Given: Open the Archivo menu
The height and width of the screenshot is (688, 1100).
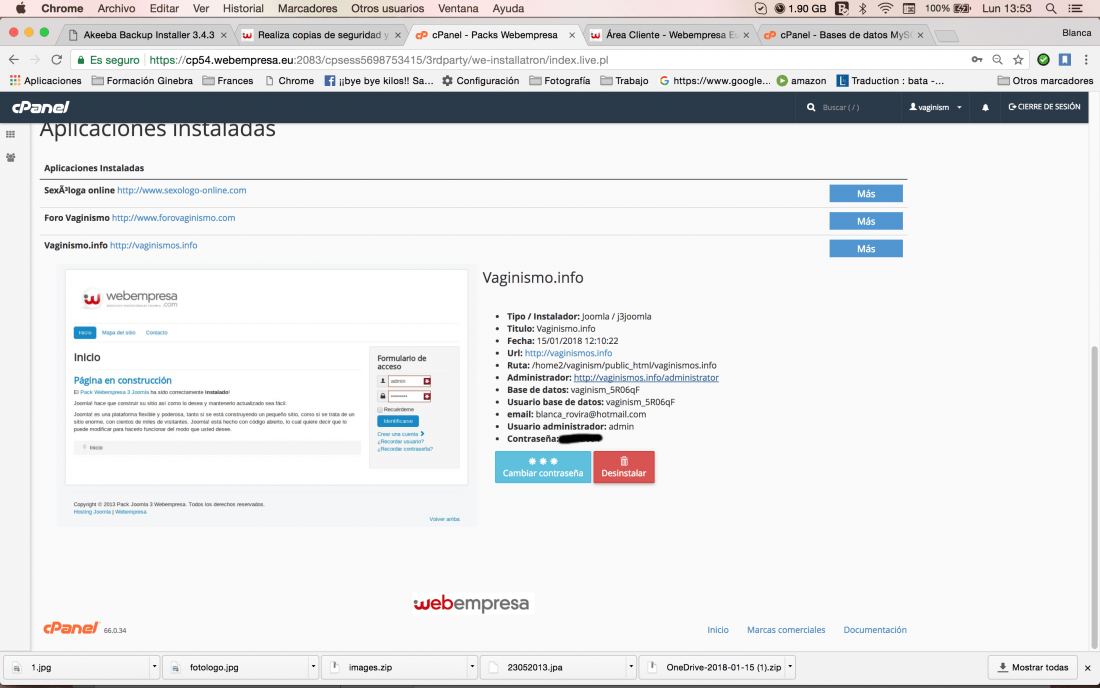Looking at the screenshot, I should tap(116, 8).
